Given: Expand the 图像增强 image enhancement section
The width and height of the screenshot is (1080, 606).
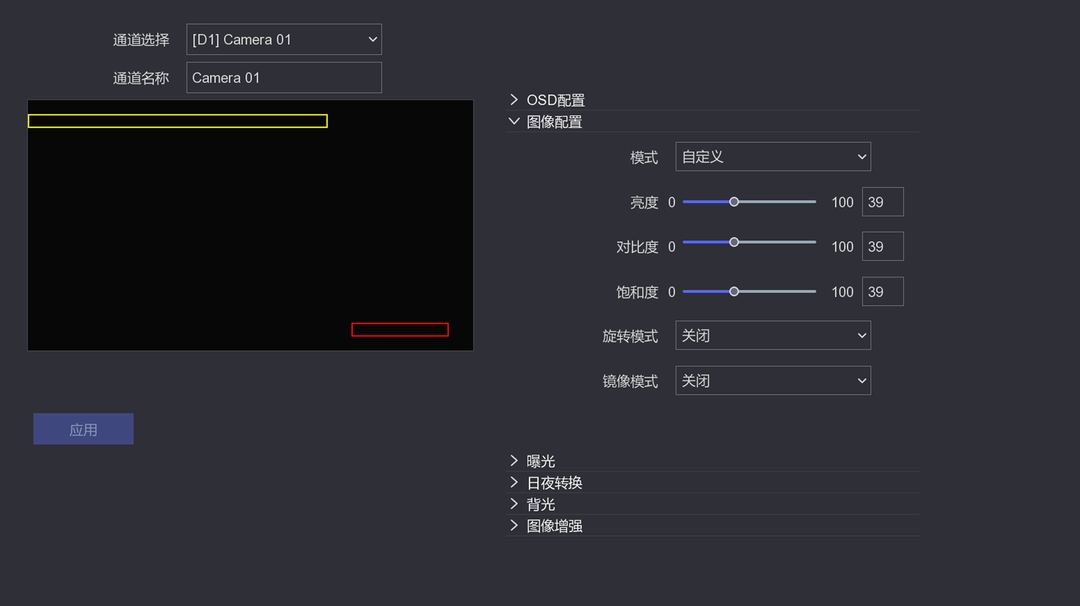Looking at the screenshot, I should [554, 526].
